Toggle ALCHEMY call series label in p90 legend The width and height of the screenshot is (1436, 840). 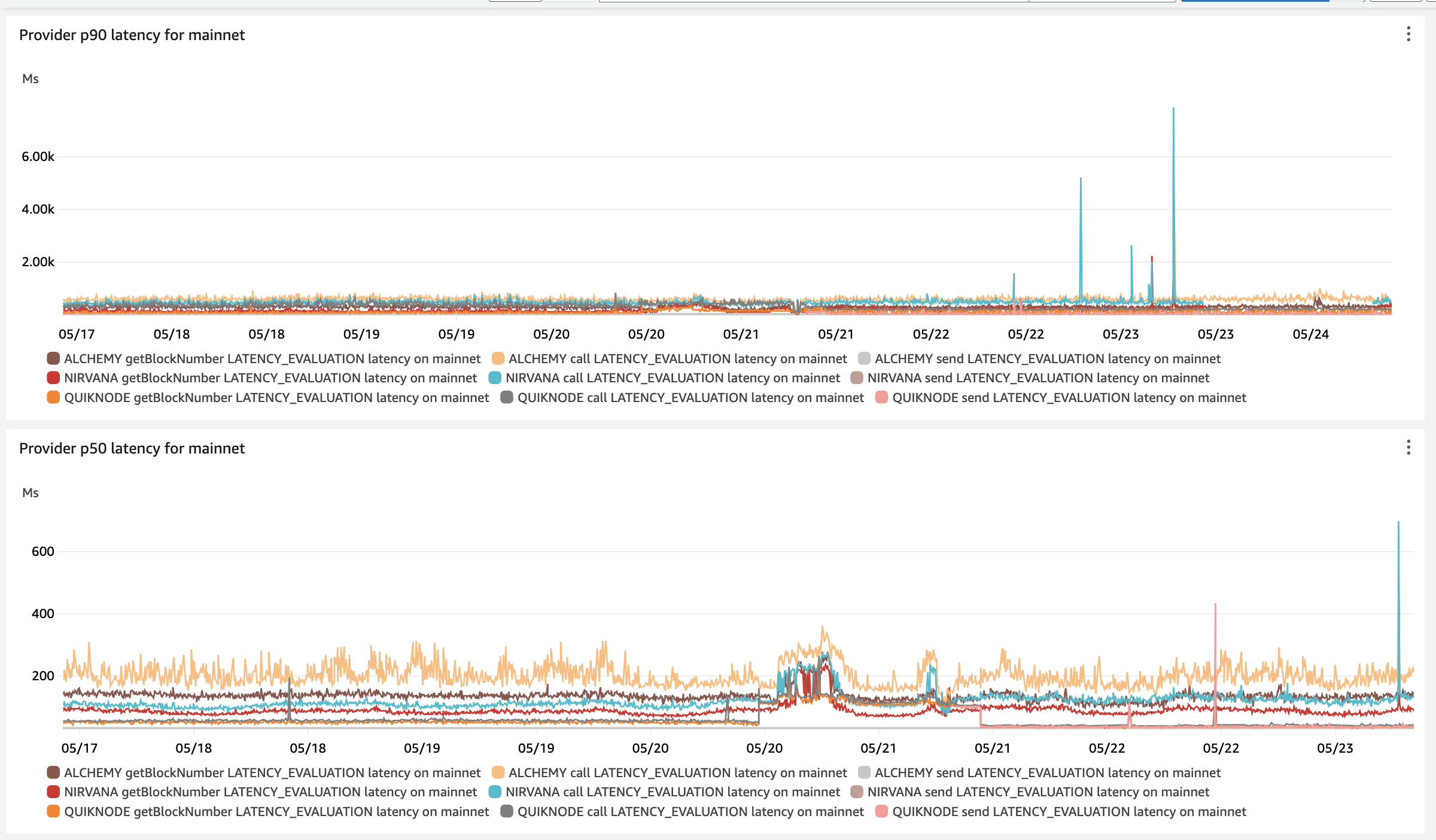(x=678, y=358)
